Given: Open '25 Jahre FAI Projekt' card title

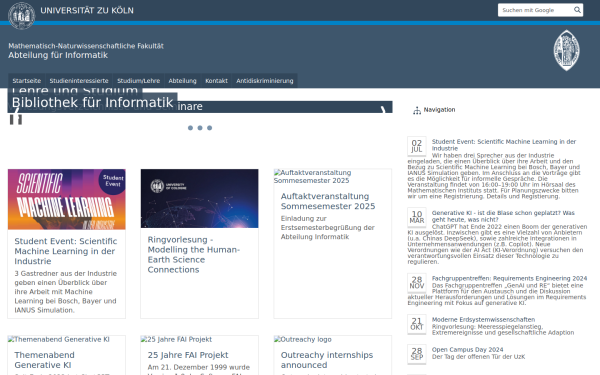Looking at the screenshot, I should click(188, 355).
